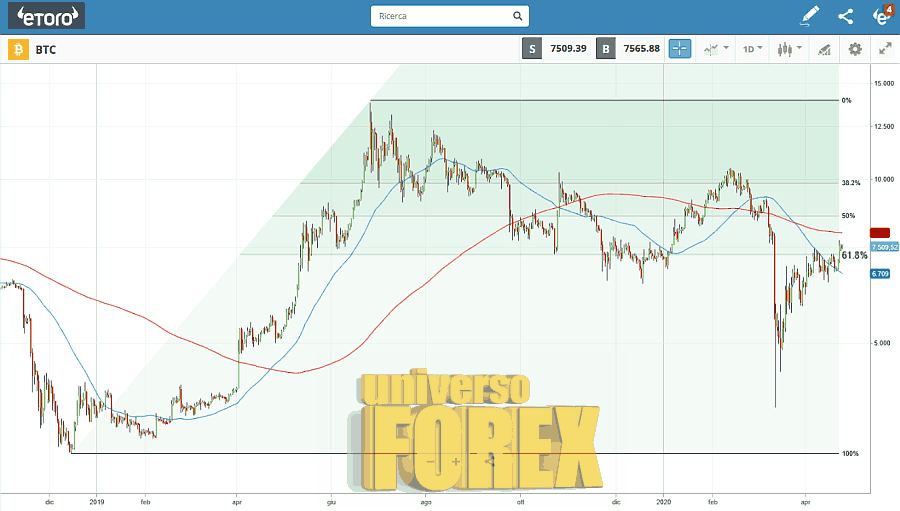Toggle the crosshair cursor mode
This screenshot has height=511, width=900.
point(680,49)
